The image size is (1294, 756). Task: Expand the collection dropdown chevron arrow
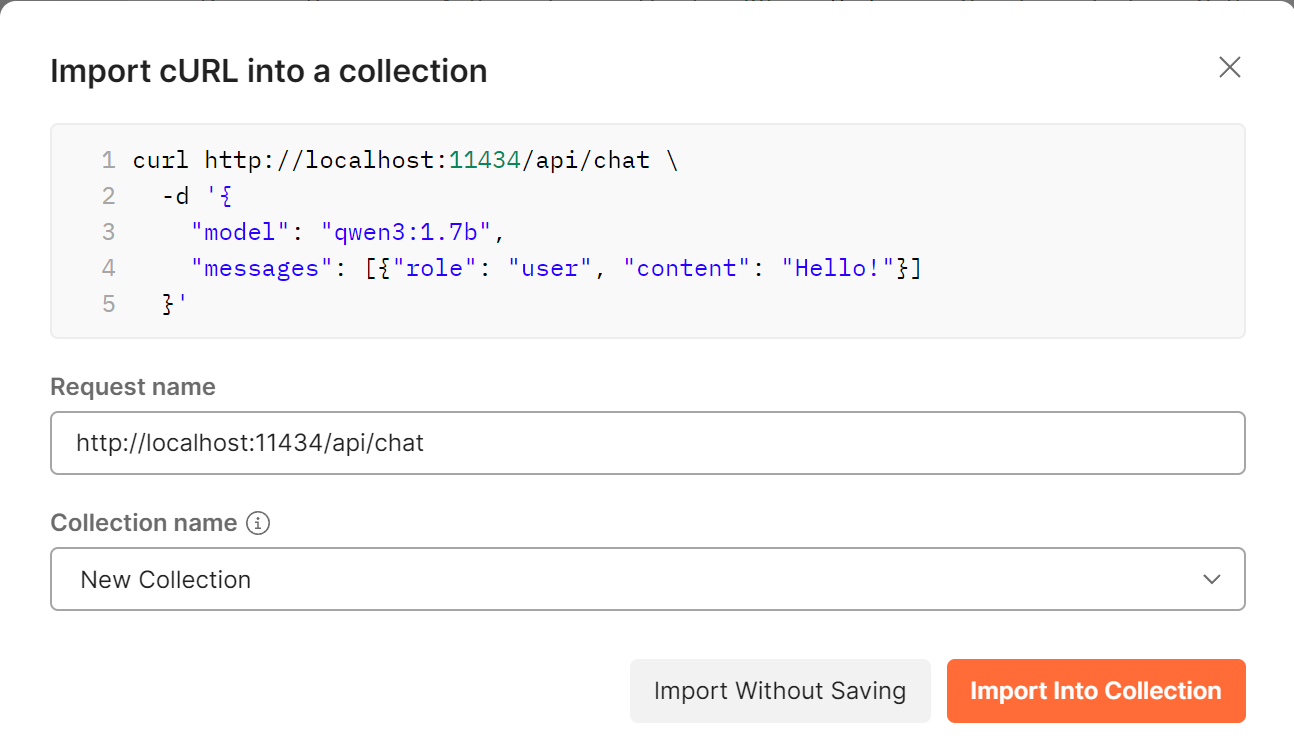click(1212, 579)
